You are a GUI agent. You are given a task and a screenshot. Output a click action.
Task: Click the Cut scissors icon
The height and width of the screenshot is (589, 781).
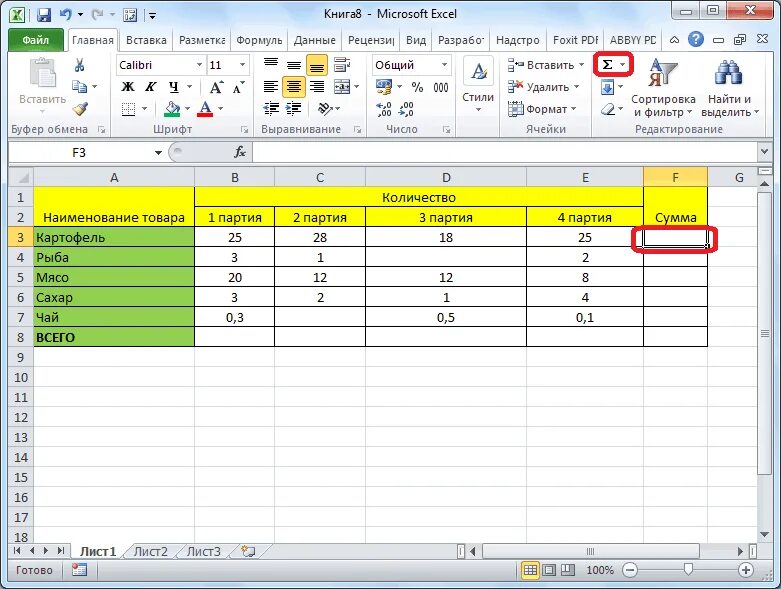click(79, 65)
